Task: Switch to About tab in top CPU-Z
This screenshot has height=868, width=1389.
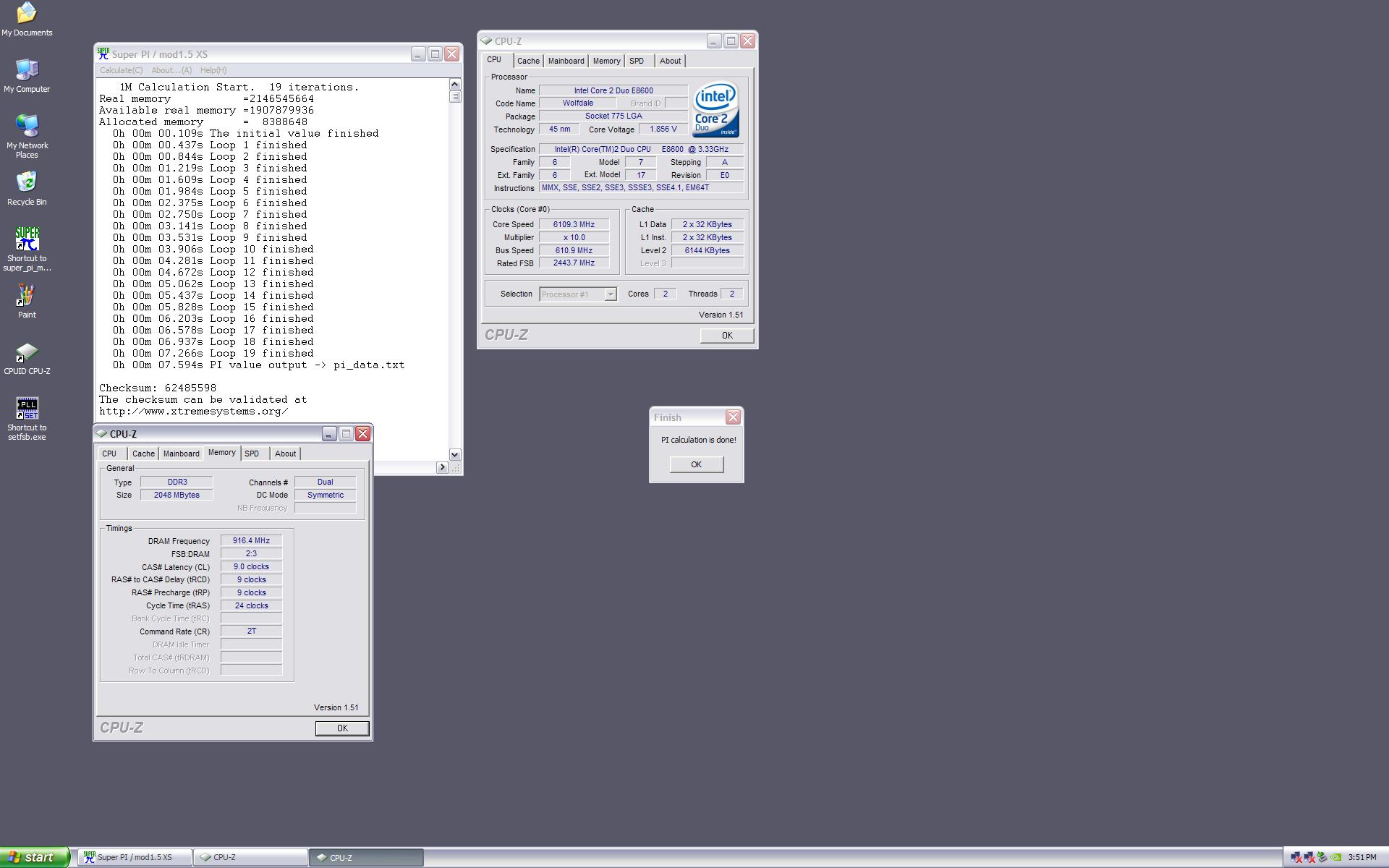Action: pos(670,61)
